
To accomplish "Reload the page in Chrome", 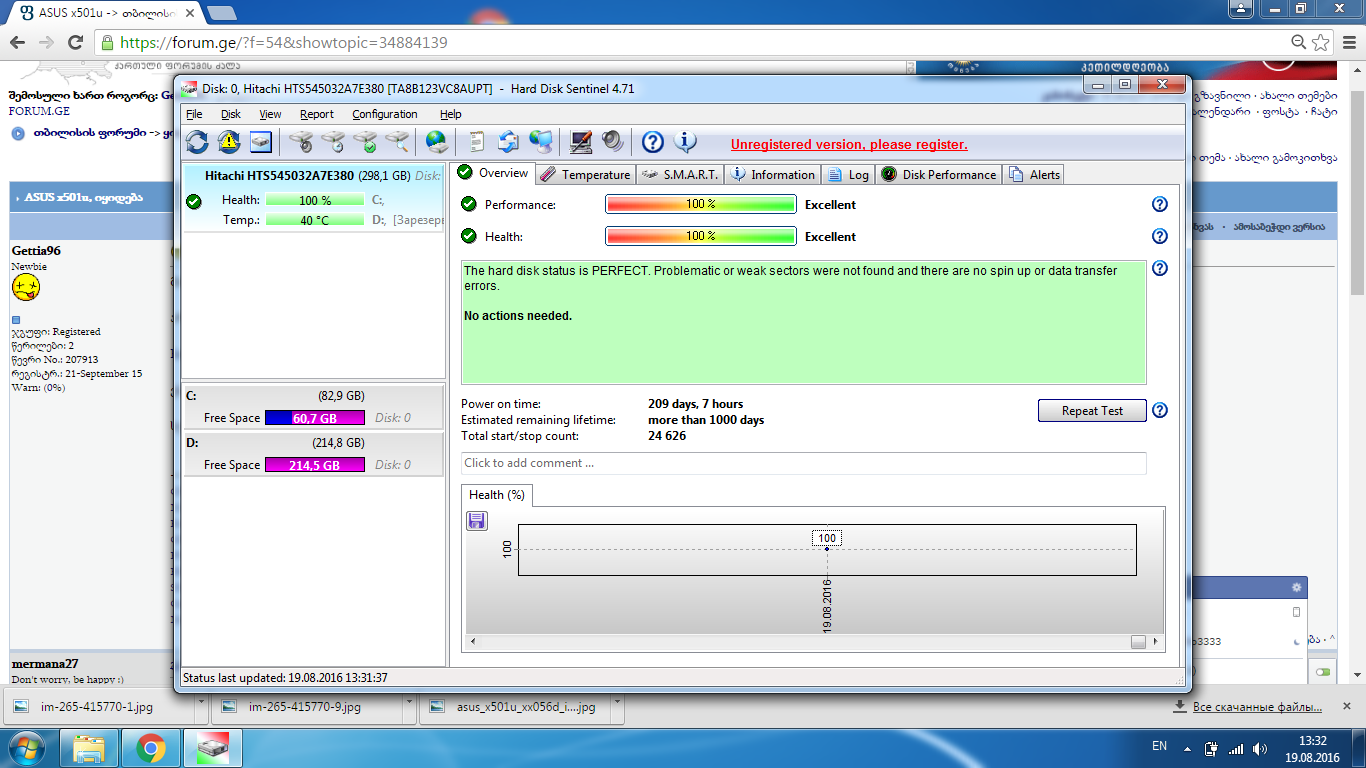I will tap(75, 42).
